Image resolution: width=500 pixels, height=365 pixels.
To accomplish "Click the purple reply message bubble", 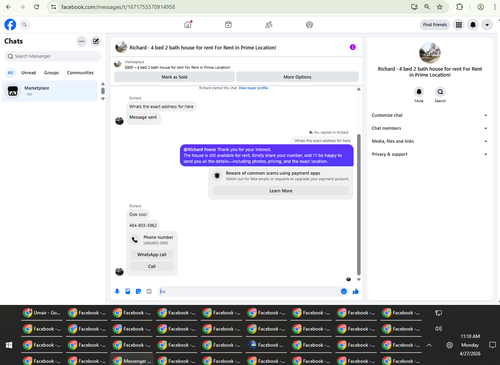I will 266,155.
